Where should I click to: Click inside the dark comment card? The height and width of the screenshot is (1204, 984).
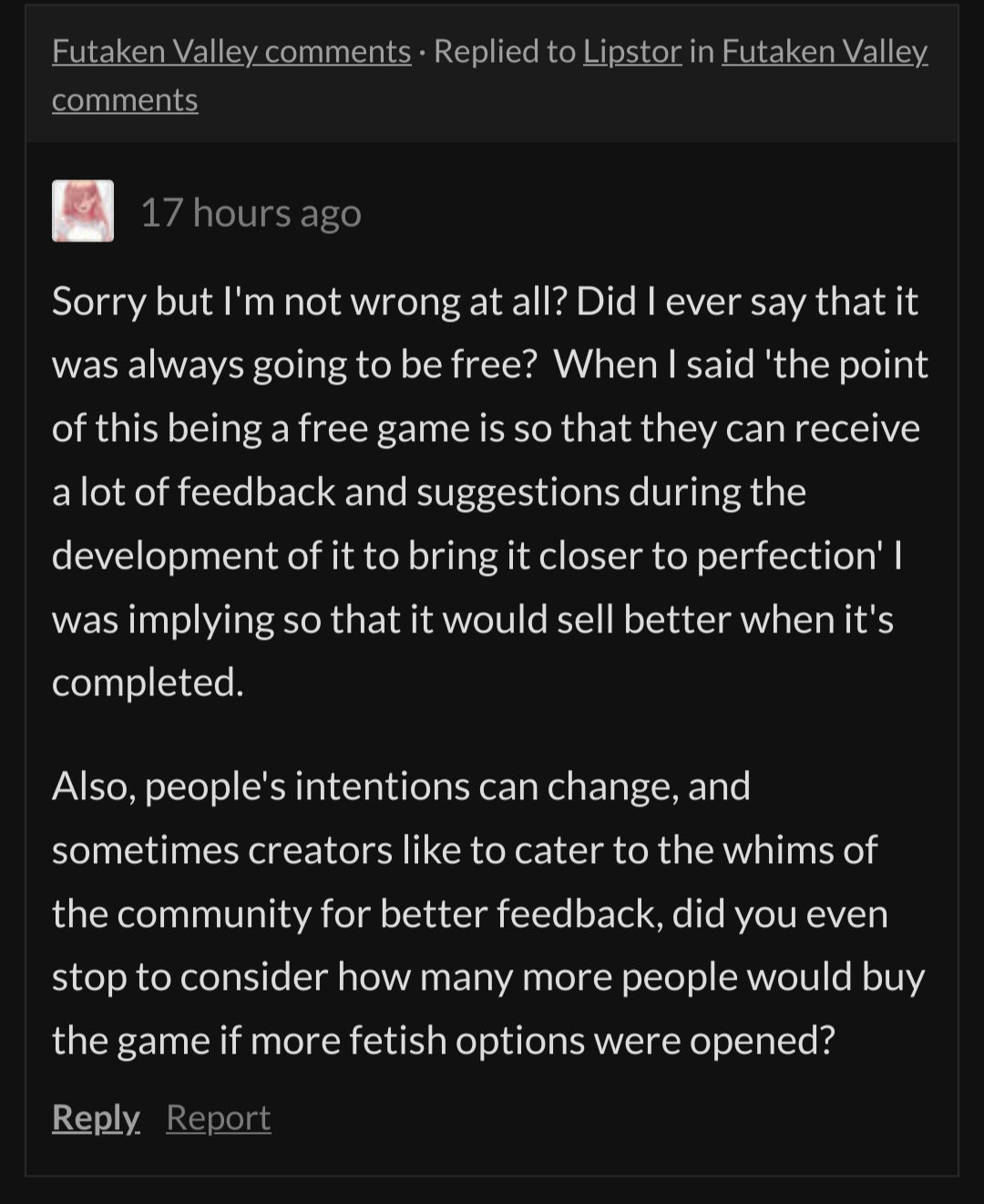(492, 638)
